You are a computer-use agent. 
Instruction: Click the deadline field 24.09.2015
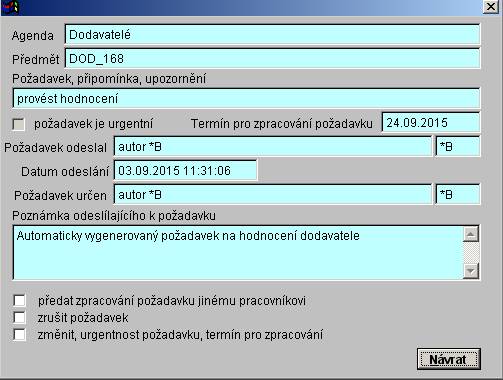pos(431,122)
